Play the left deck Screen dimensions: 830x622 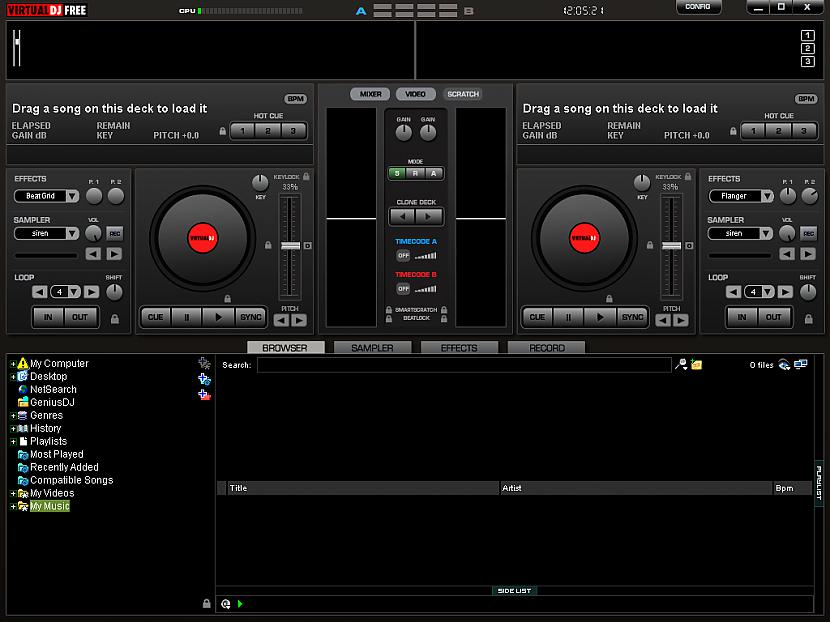point(219,317)
